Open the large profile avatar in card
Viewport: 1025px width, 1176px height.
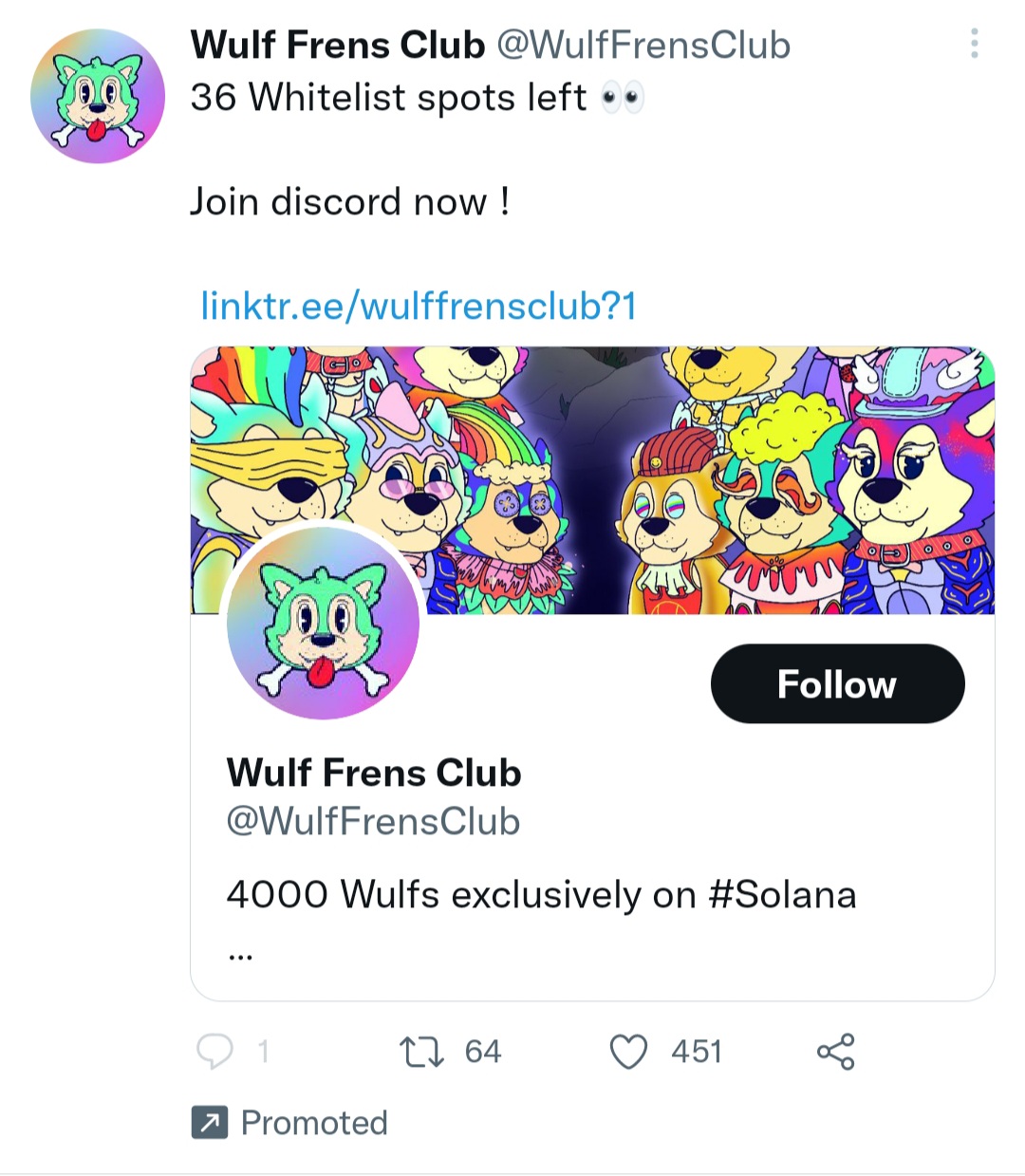click(x=323, y=623)
